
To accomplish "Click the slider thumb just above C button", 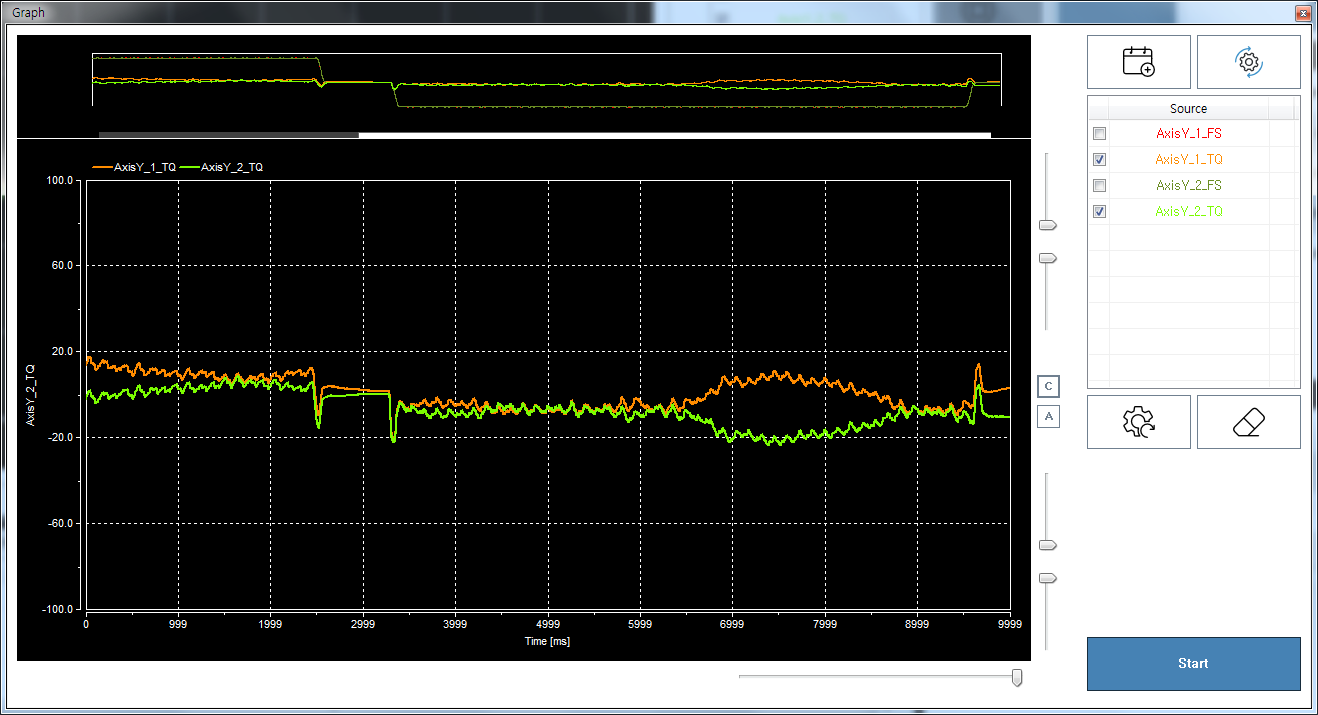I will 1047,258.
